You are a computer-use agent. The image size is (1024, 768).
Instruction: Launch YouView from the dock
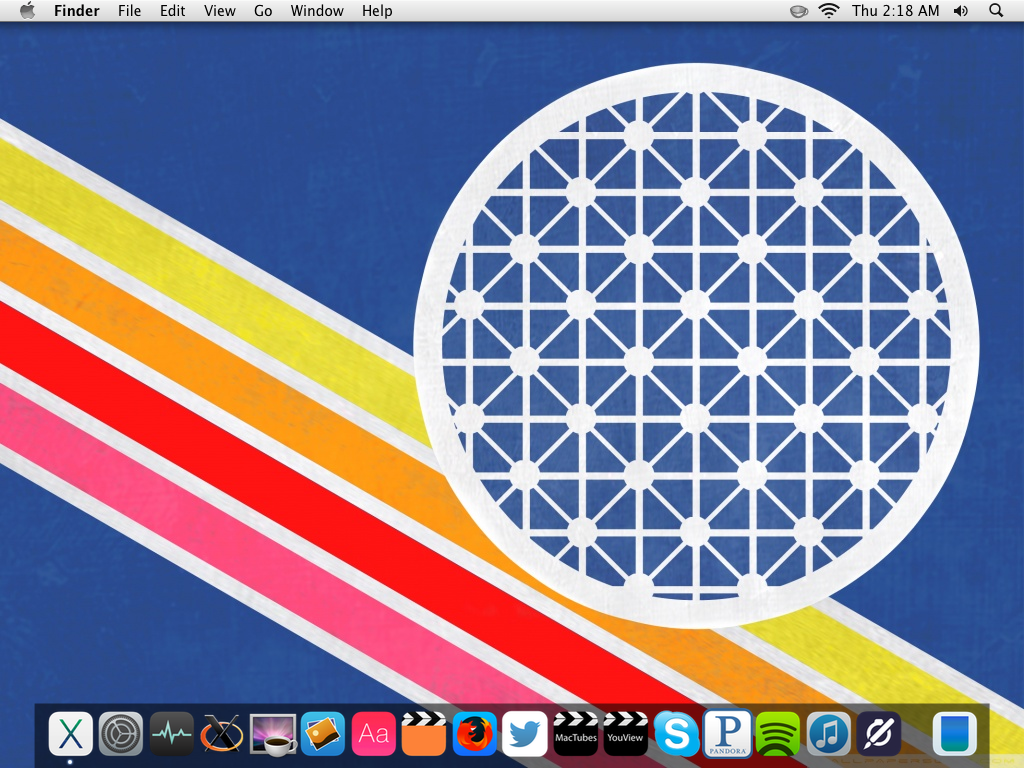pyautogui.click(x=625, y=733)
